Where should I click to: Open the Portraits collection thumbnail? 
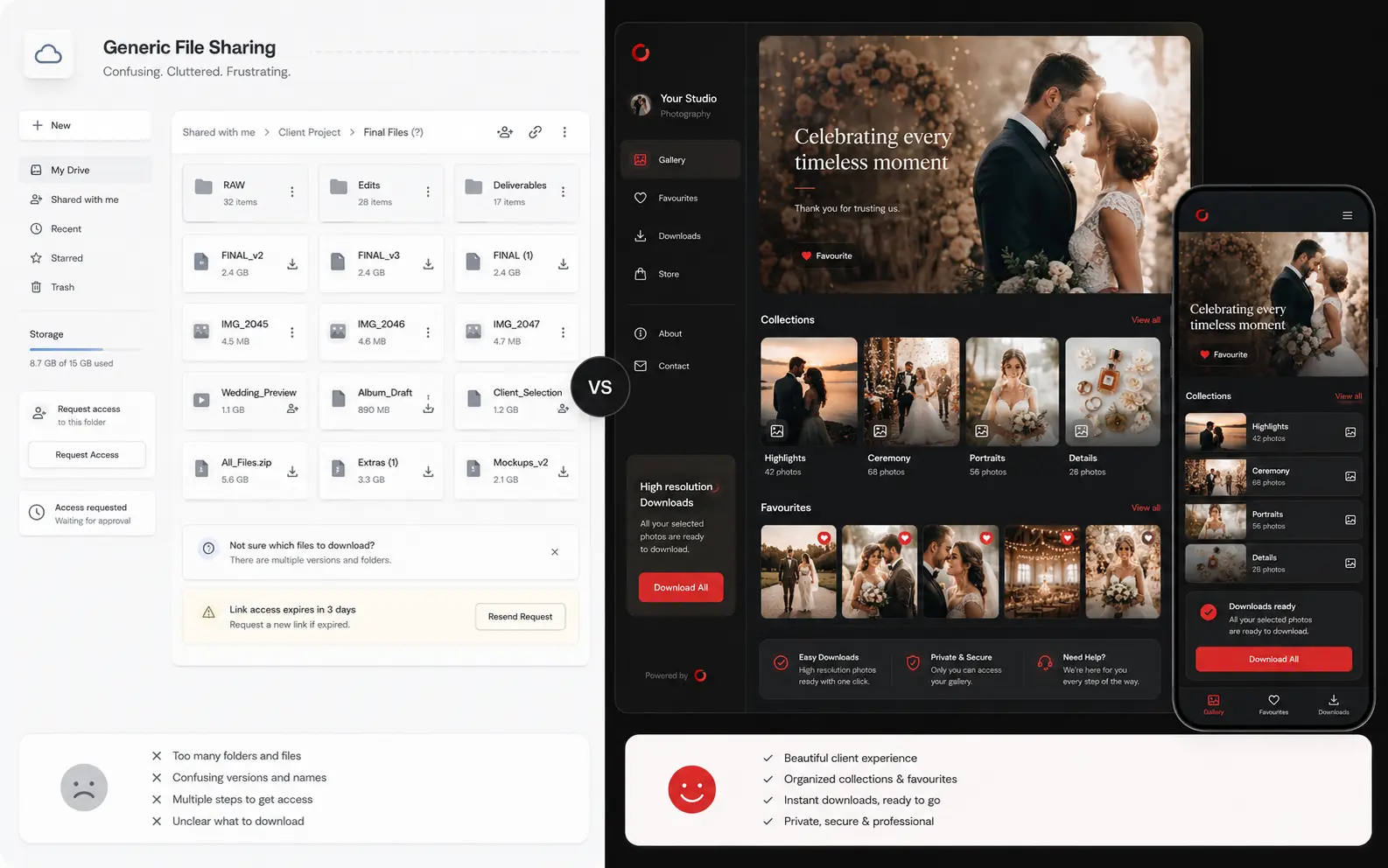(x=1013, y=392)
